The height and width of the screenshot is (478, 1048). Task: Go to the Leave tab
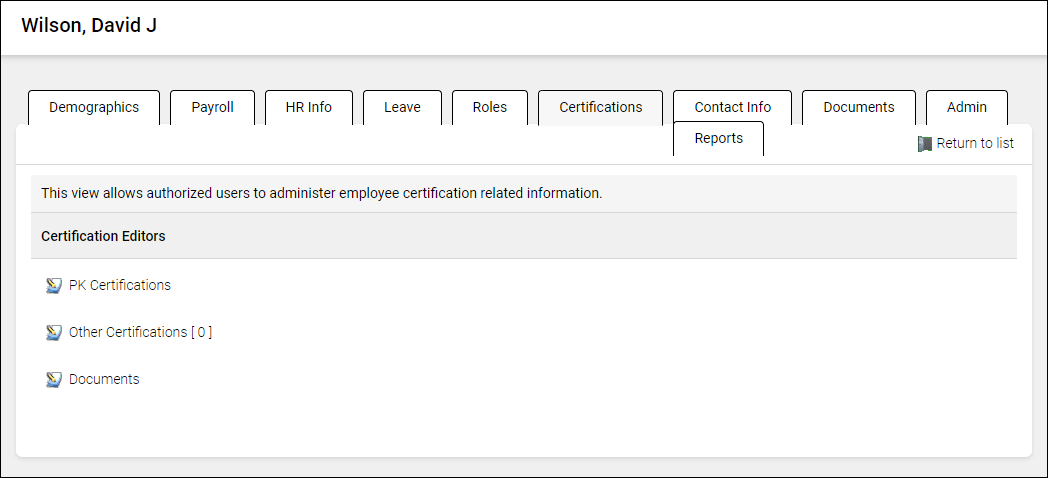tap(402, 107)
